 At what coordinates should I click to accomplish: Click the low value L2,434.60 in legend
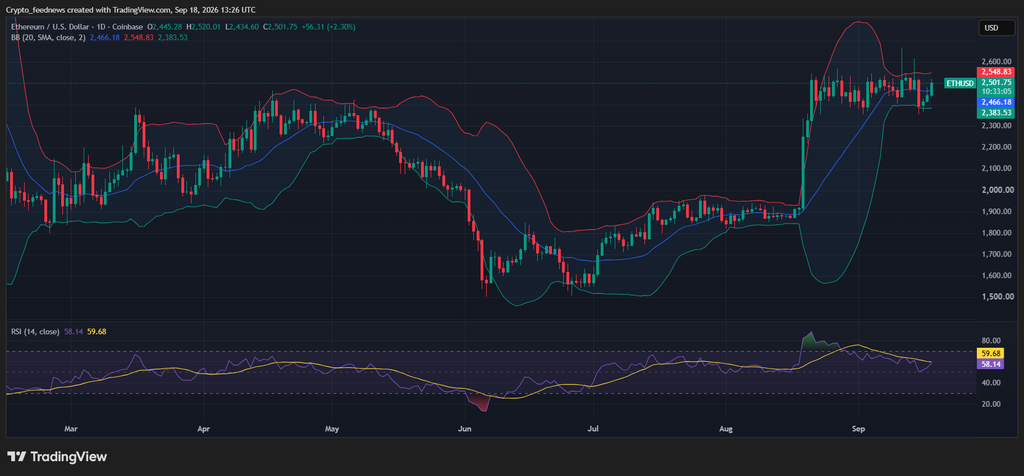242,27
